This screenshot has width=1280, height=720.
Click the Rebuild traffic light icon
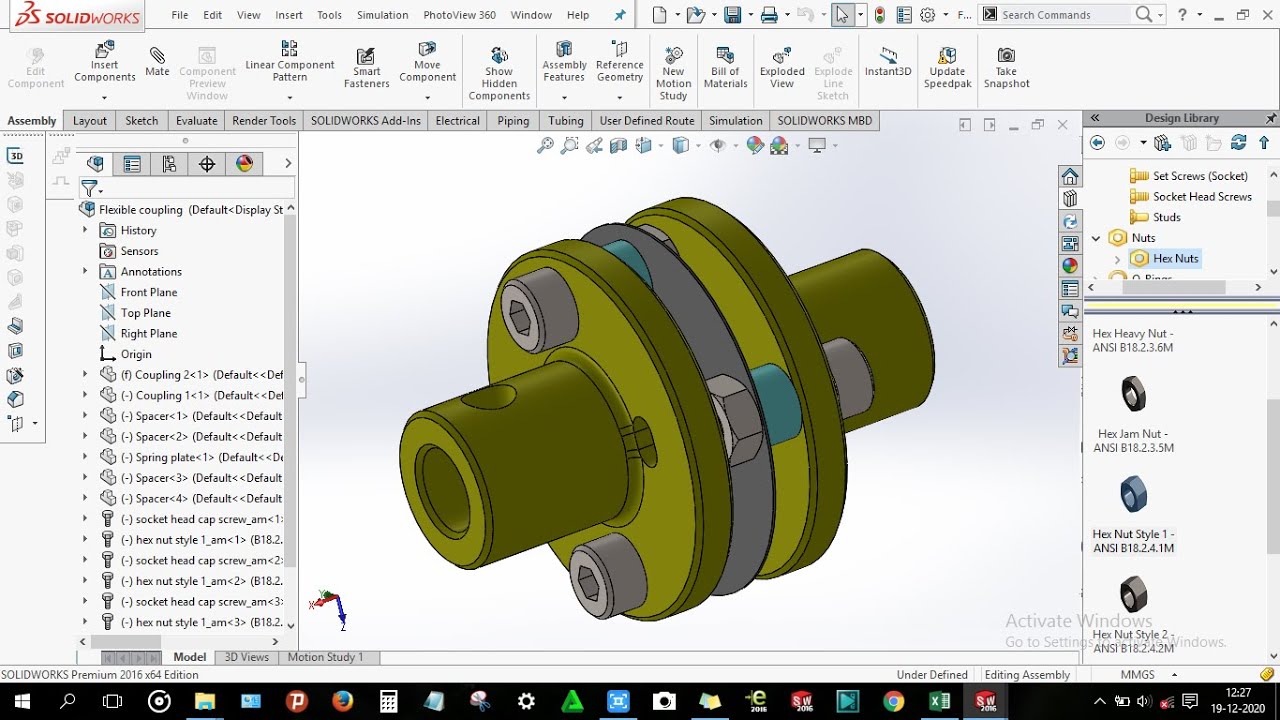point(880,15)
